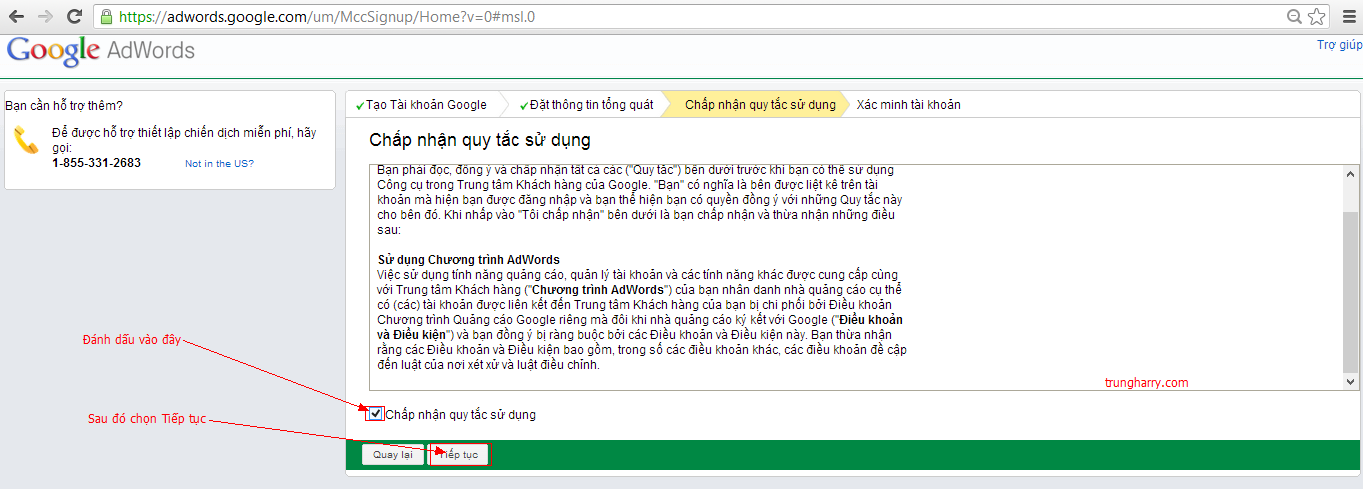Click the page title Chấp nhận quy tắc sử dụng

click(479, 140)
